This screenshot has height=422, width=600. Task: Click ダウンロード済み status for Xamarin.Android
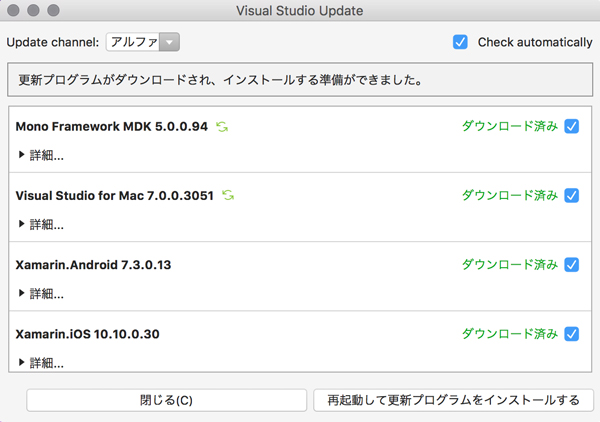(510, 265)
